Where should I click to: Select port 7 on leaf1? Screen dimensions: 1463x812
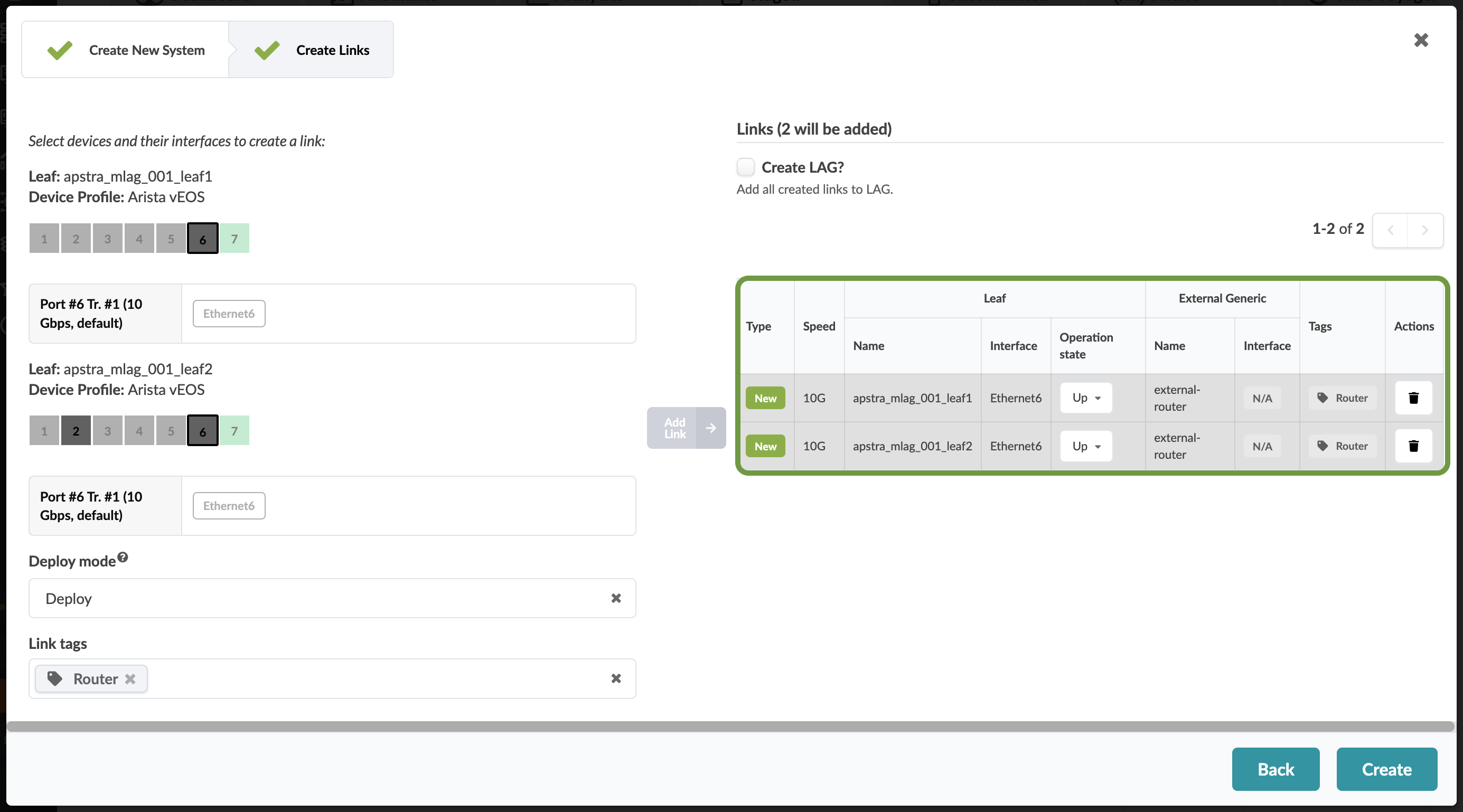[234, 239]
